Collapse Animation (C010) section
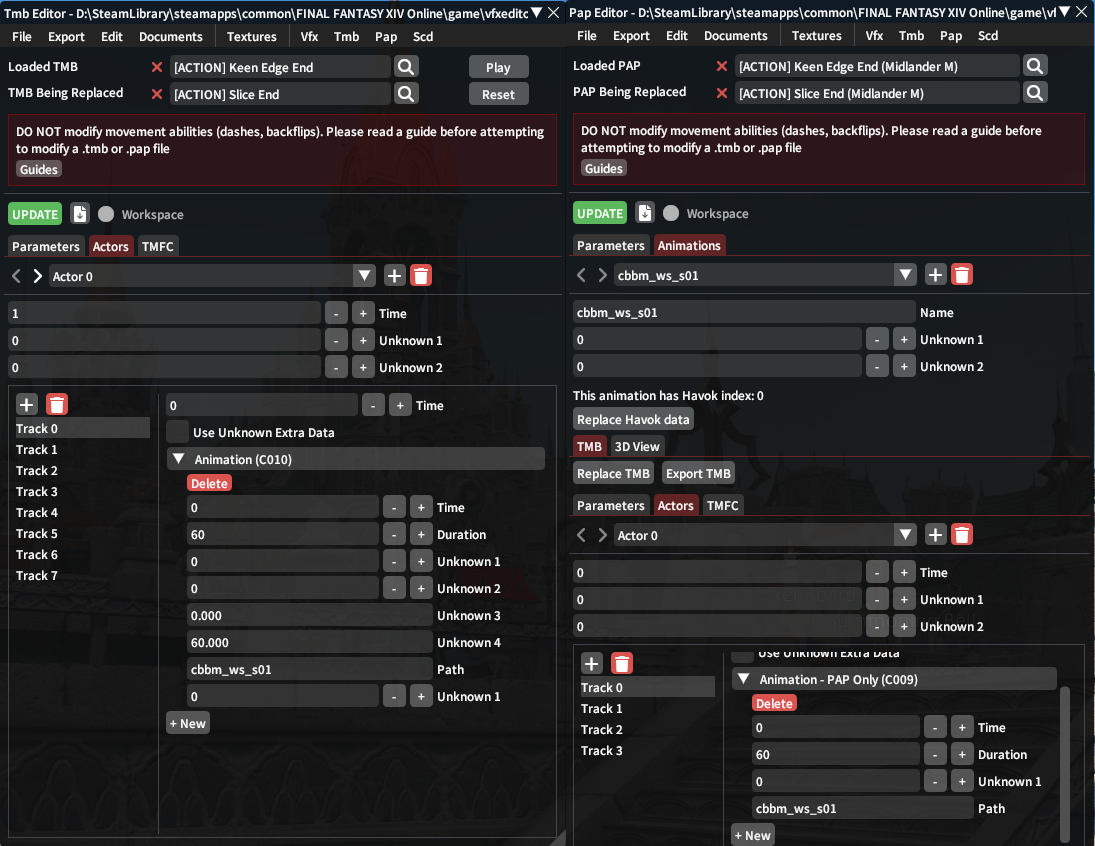 tap(179, 459)
